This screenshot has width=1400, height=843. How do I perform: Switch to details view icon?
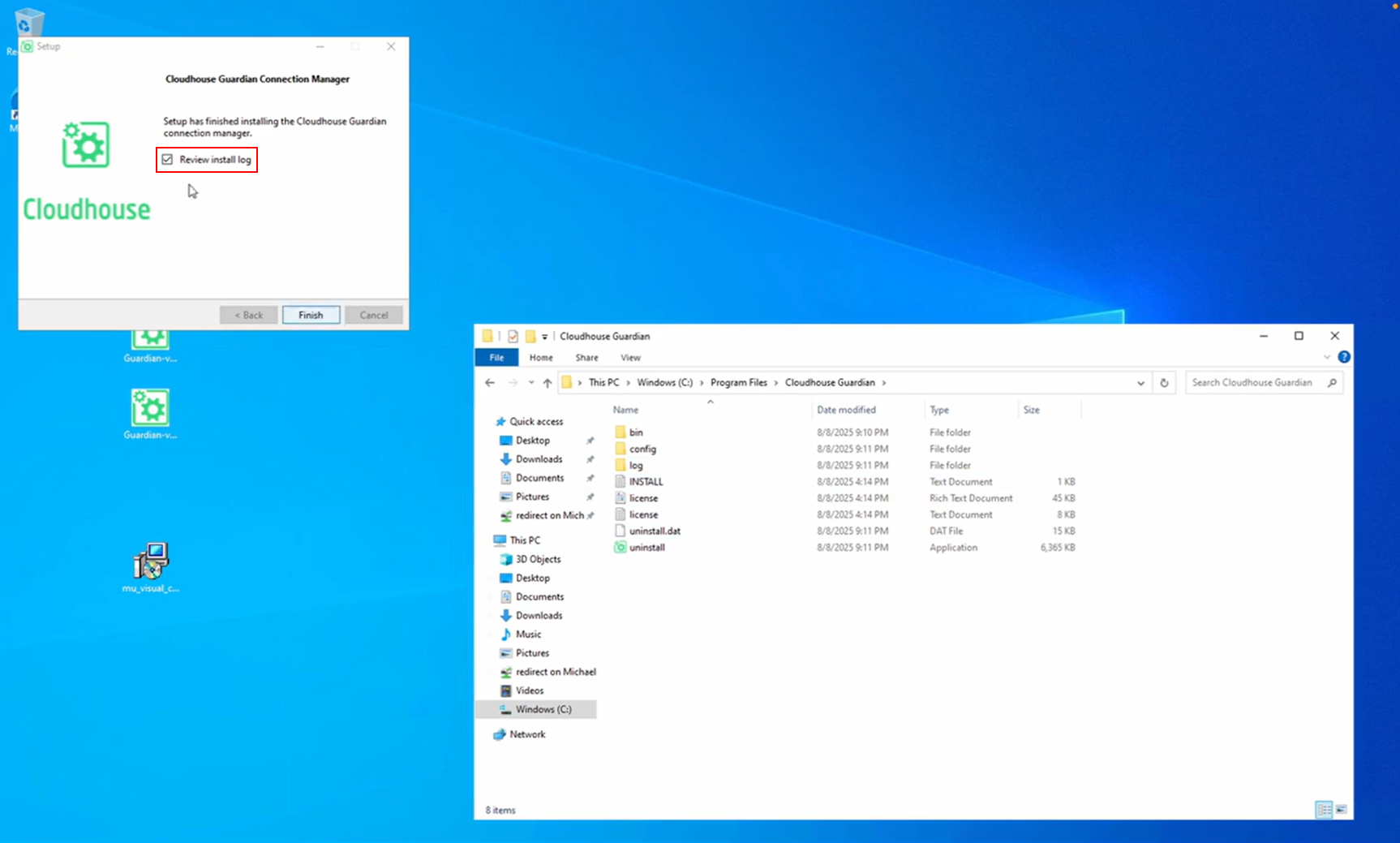point(1324,810)
